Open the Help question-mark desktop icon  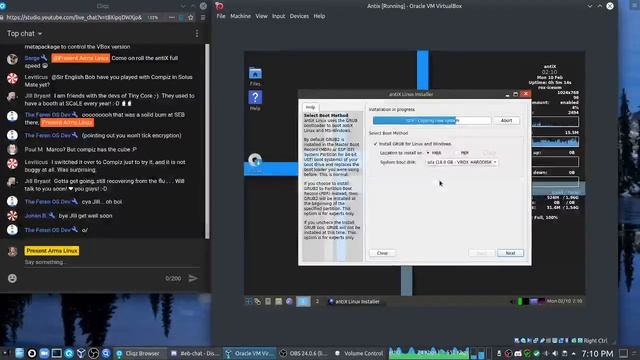tap(255, 98)
